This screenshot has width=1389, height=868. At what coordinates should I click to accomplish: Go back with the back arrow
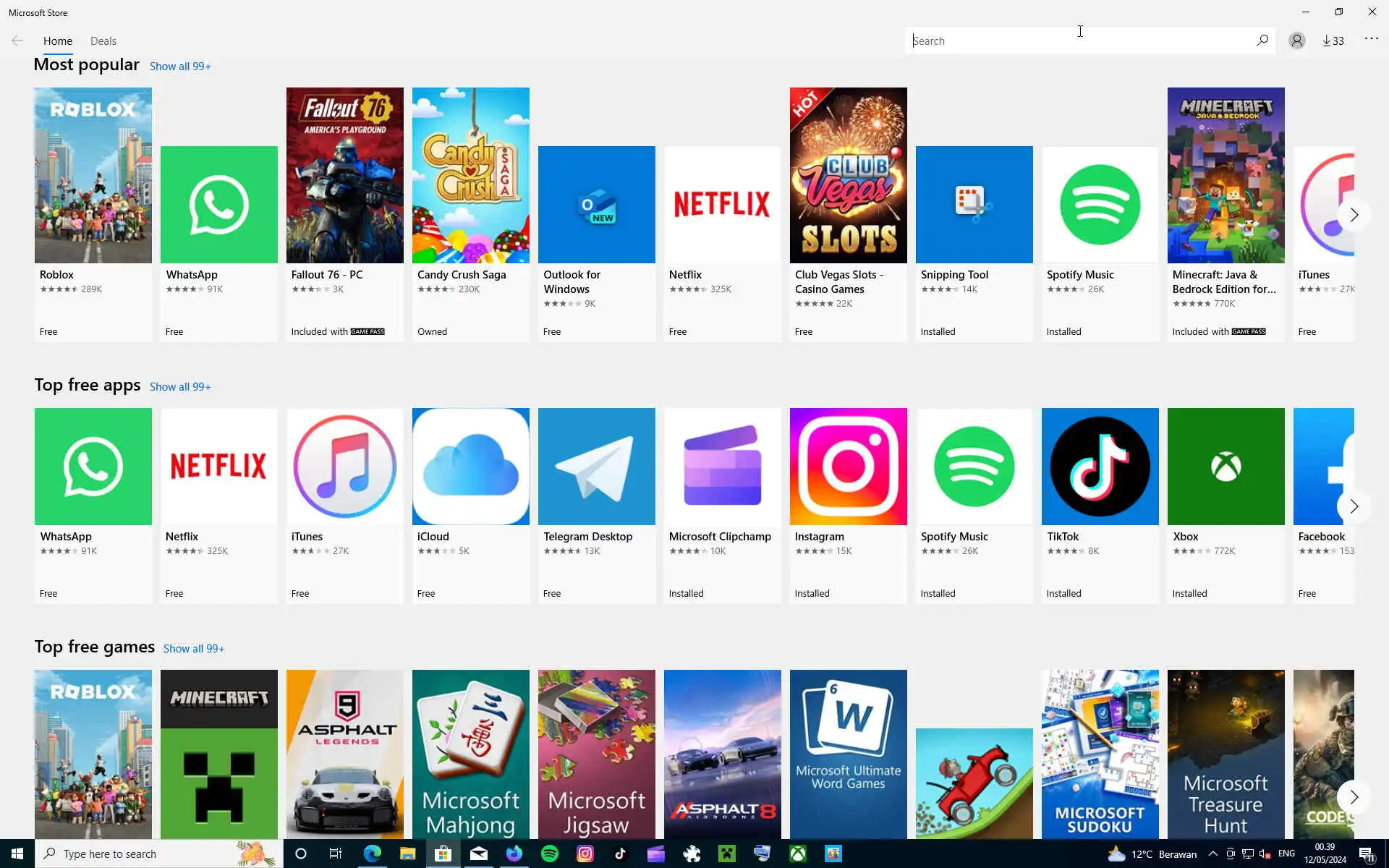pyautogui.click(x=17, y=41)
